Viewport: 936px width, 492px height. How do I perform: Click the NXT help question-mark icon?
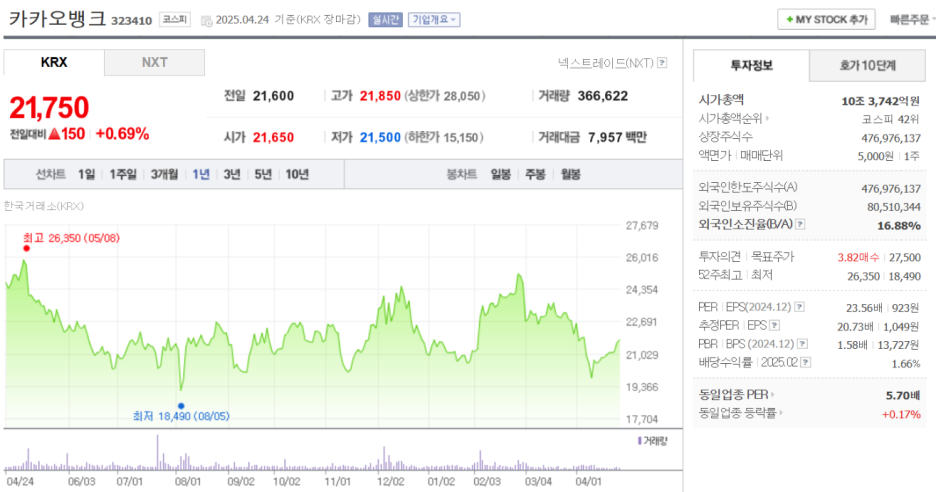[662, 63]
